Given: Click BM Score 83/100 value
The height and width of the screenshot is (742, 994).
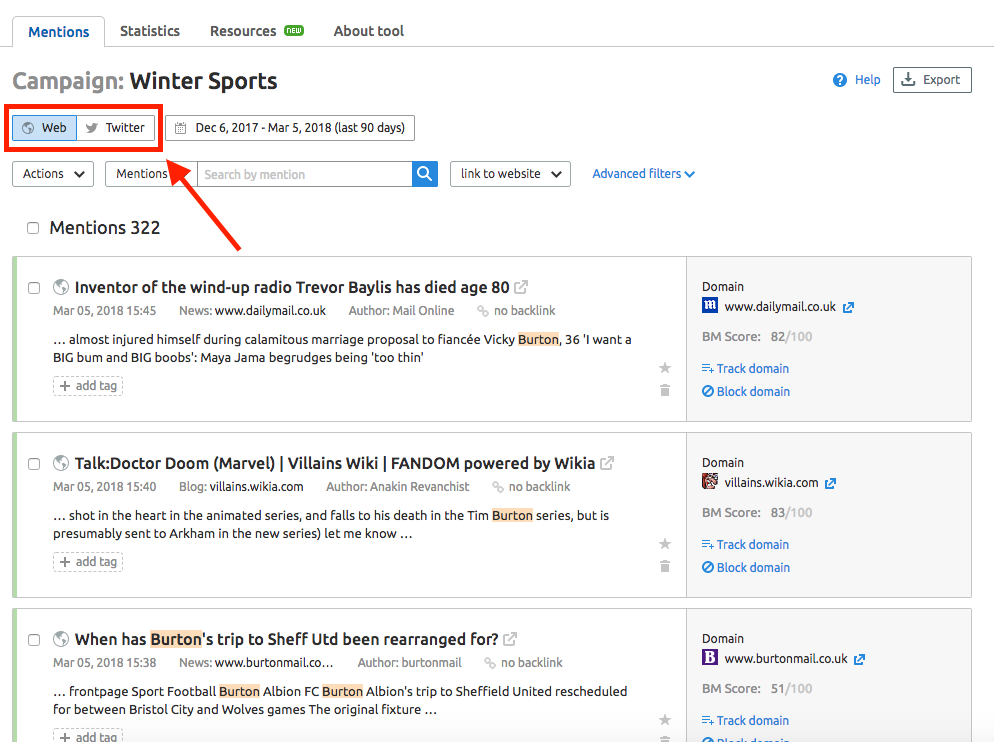Looking at the screenshot, I should (x=791, y=513).
